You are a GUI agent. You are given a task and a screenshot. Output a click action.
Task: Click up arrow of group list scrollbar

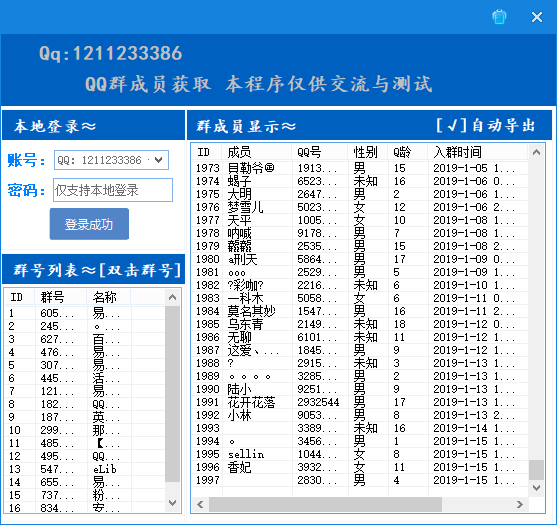(x=173, y=297)
